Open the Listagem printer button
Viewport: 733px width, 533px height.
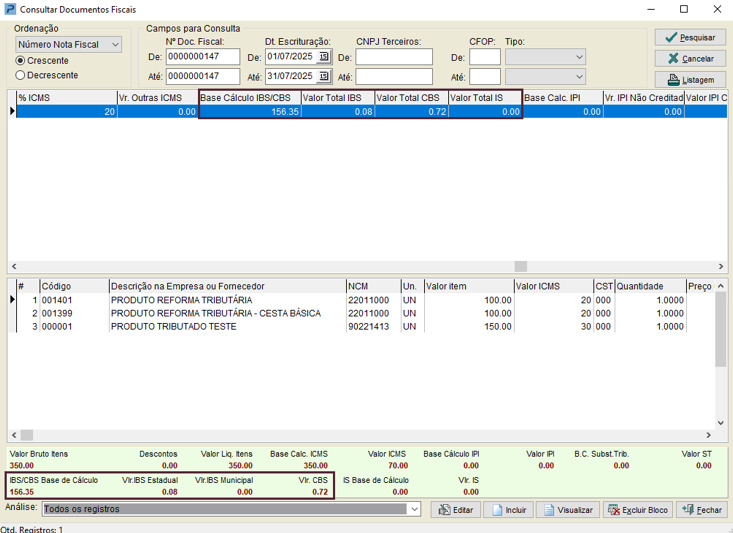click(x=690, y=79)
